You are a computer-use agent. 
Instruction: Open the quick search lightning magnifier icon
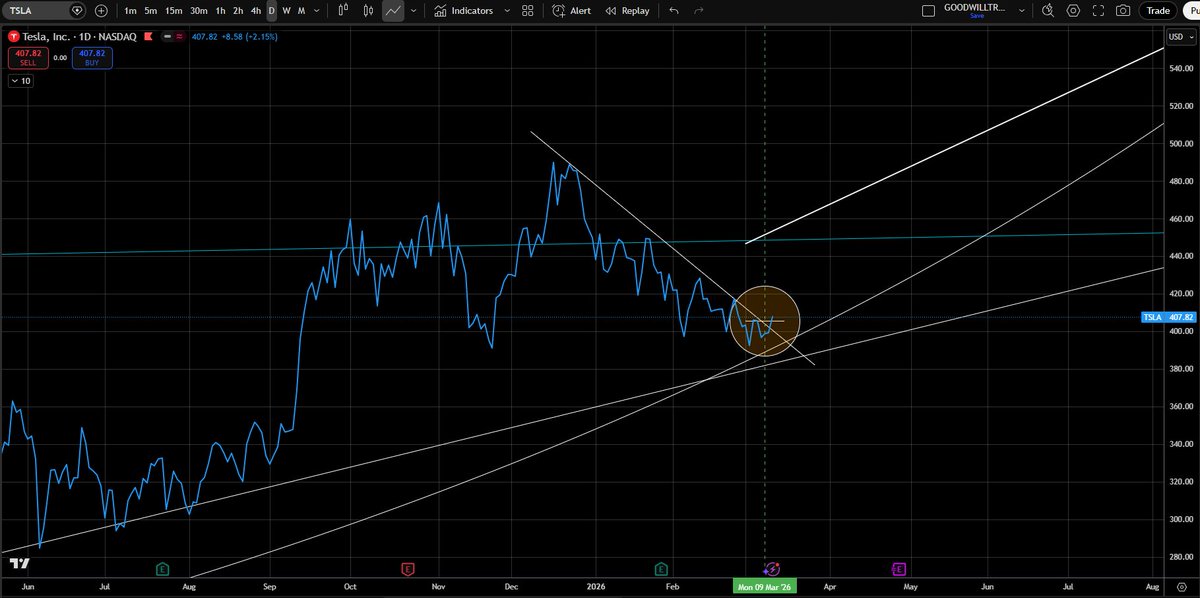[1047, 11]
